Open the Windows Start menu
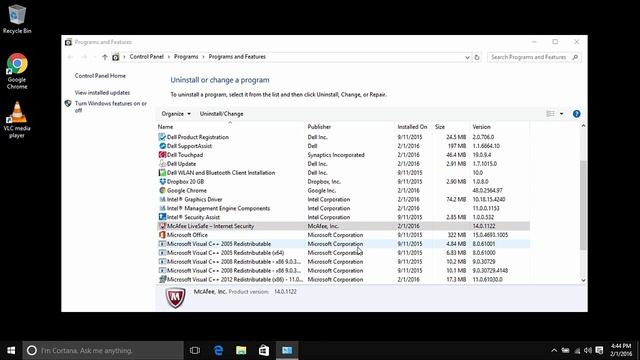Viewport: 640px width, 360px height. pyautogui.click(x=11, y=350)
